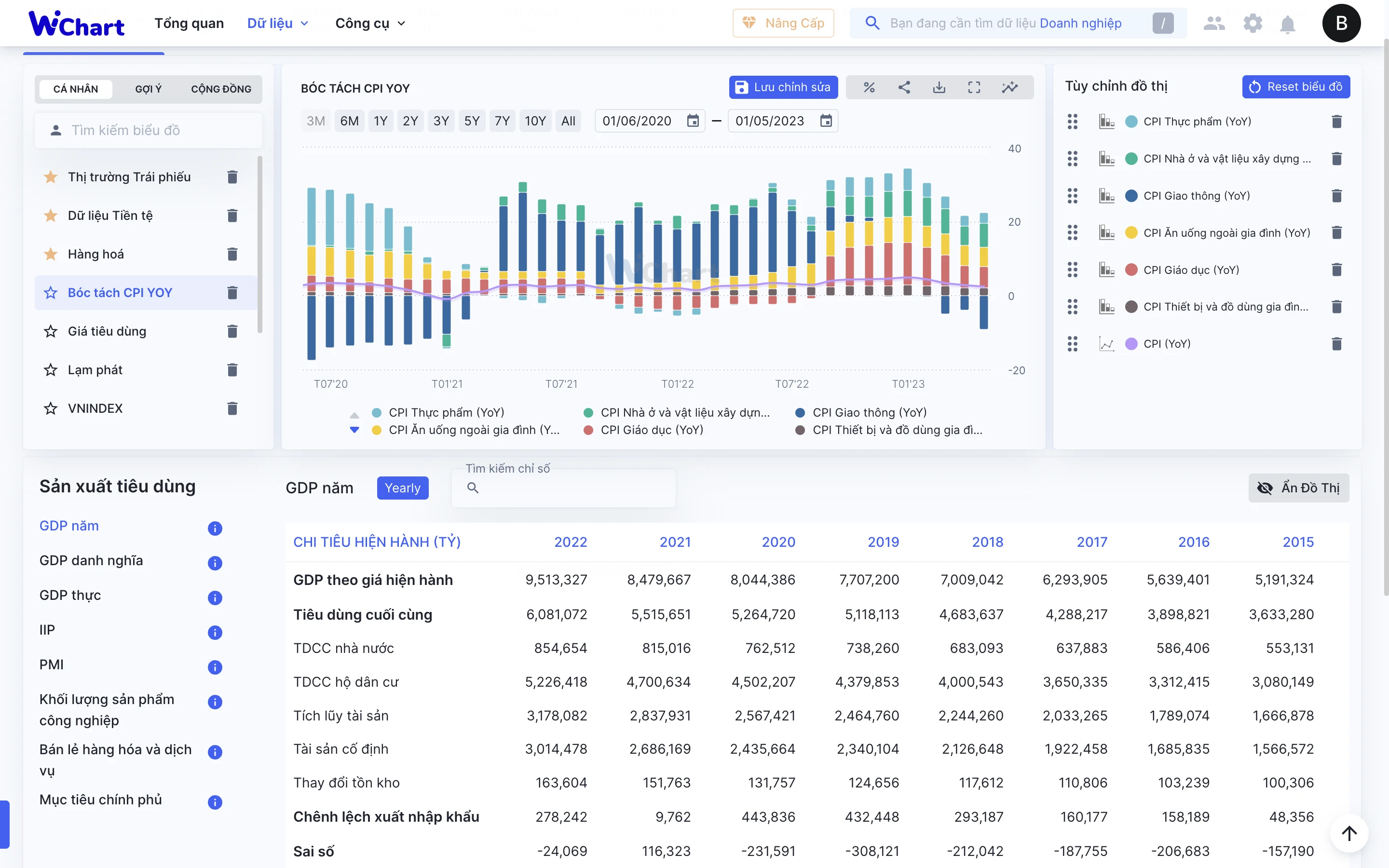Click Ẩn Đồ Thị hide chart button

(x=1298, y=488)
